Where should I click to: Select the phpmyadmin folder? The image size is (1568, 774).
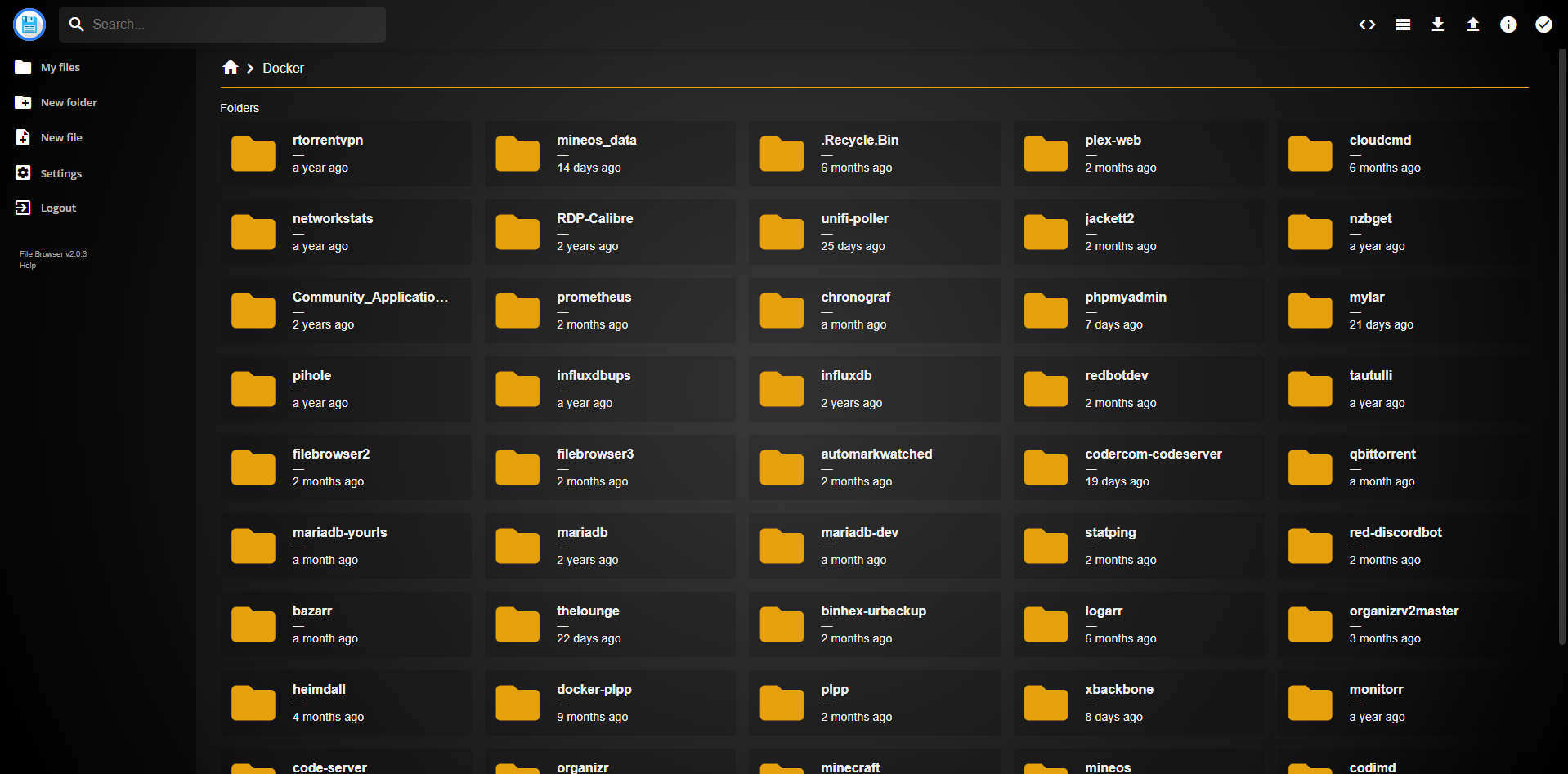(x=1138, y=311)
